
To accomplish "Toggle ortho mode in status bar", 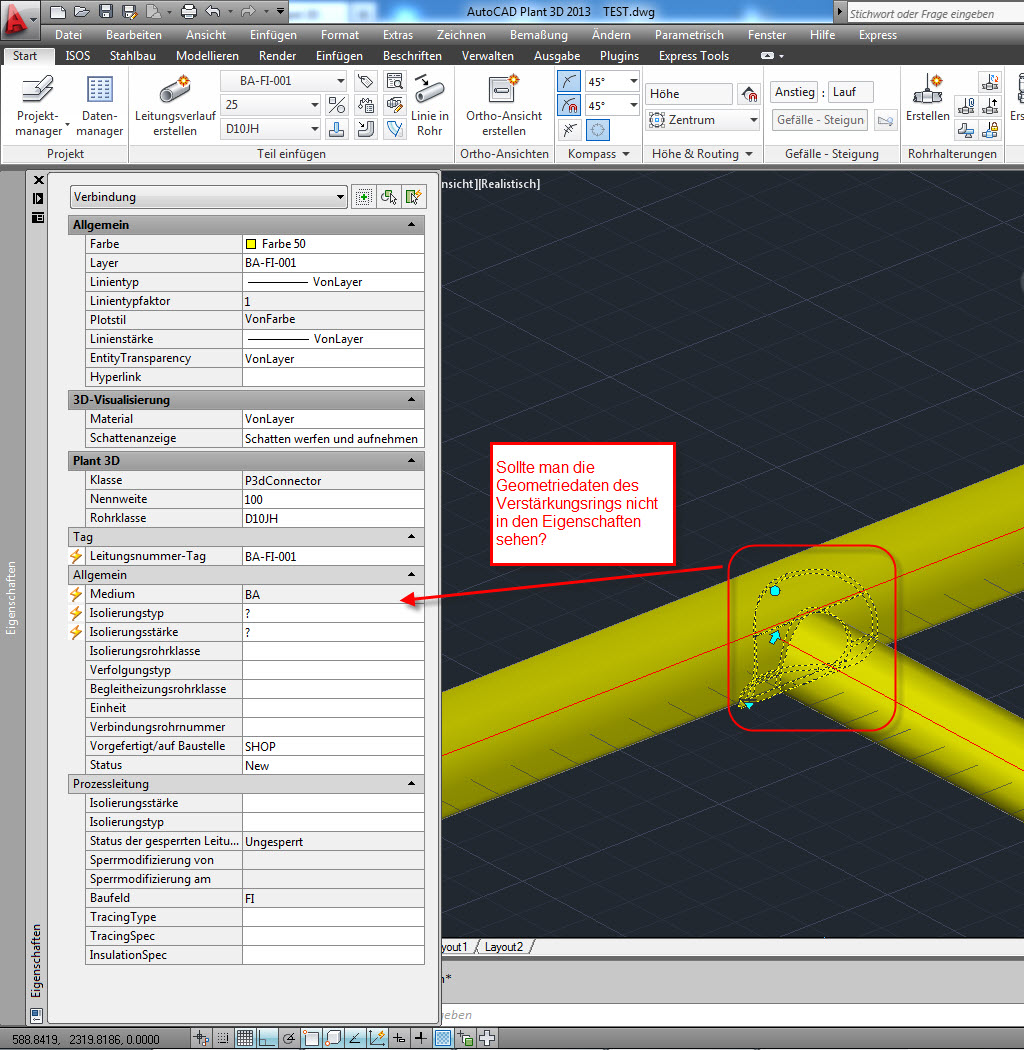I will pos(267,1039).
